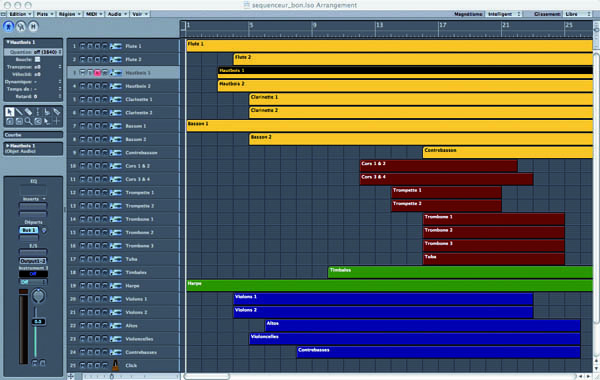Click the first empty Insert slot
Viewport: 600px width, 380px height.
pos(33,206)
